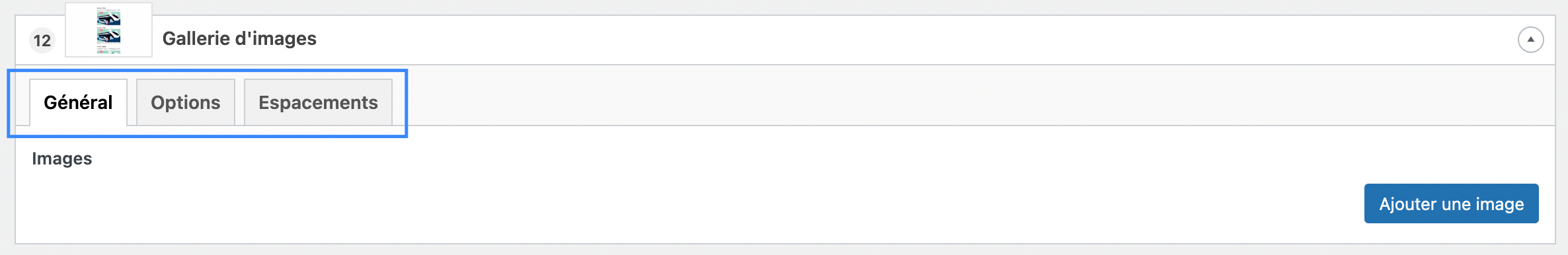Image resolution: width=1568 pixels, height=255 pixels.
Task: Collapse the Gallerie d'images block with the arrow
Action: [1530, 40]
